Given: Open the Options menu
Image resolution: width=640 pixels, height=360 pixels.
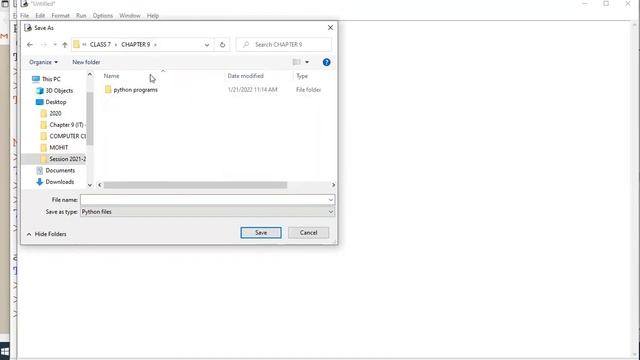Looking at the screenshot, I should [x=102, y=16].
